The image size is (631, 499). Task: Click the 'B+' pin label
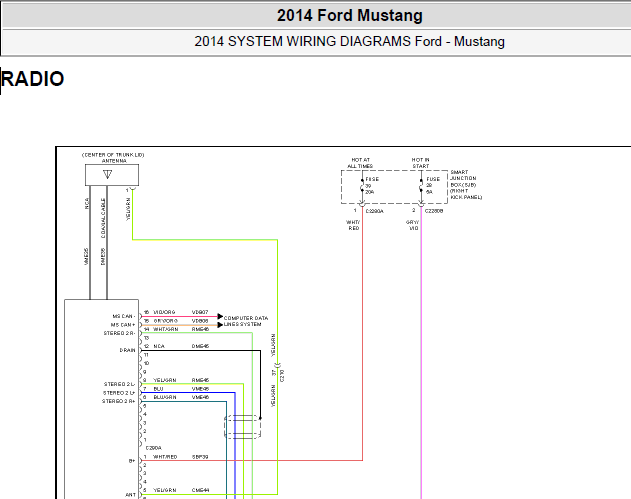pos(132,461)
